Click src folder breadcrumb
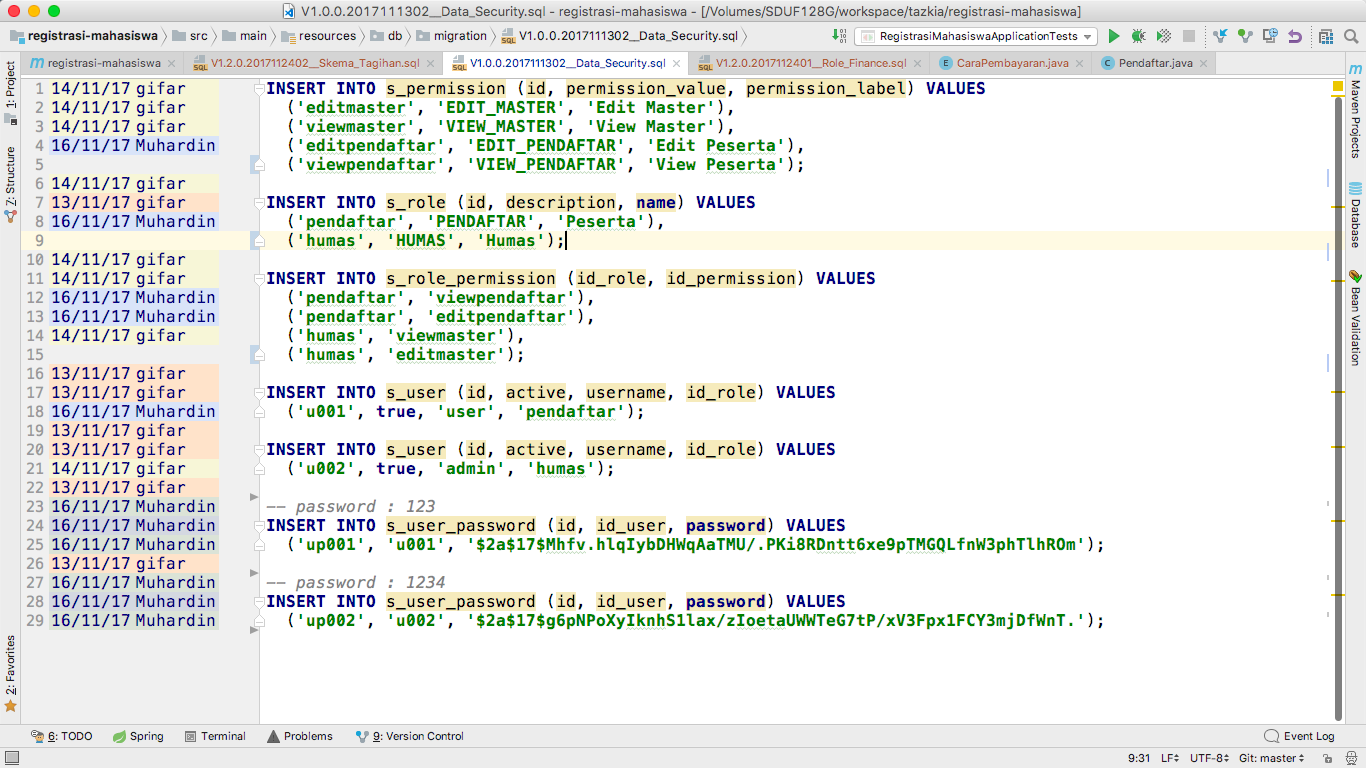 click(188, 36)
